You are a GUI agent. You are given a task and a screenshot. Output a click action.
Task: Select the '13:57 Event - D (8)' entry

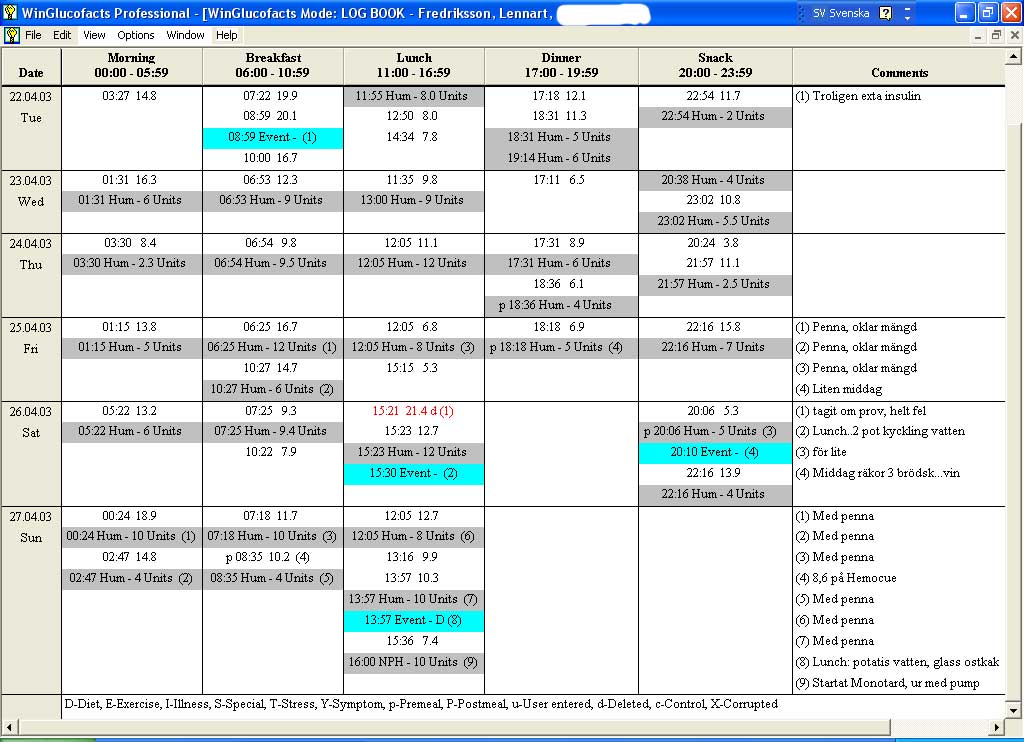click(413, 621)
